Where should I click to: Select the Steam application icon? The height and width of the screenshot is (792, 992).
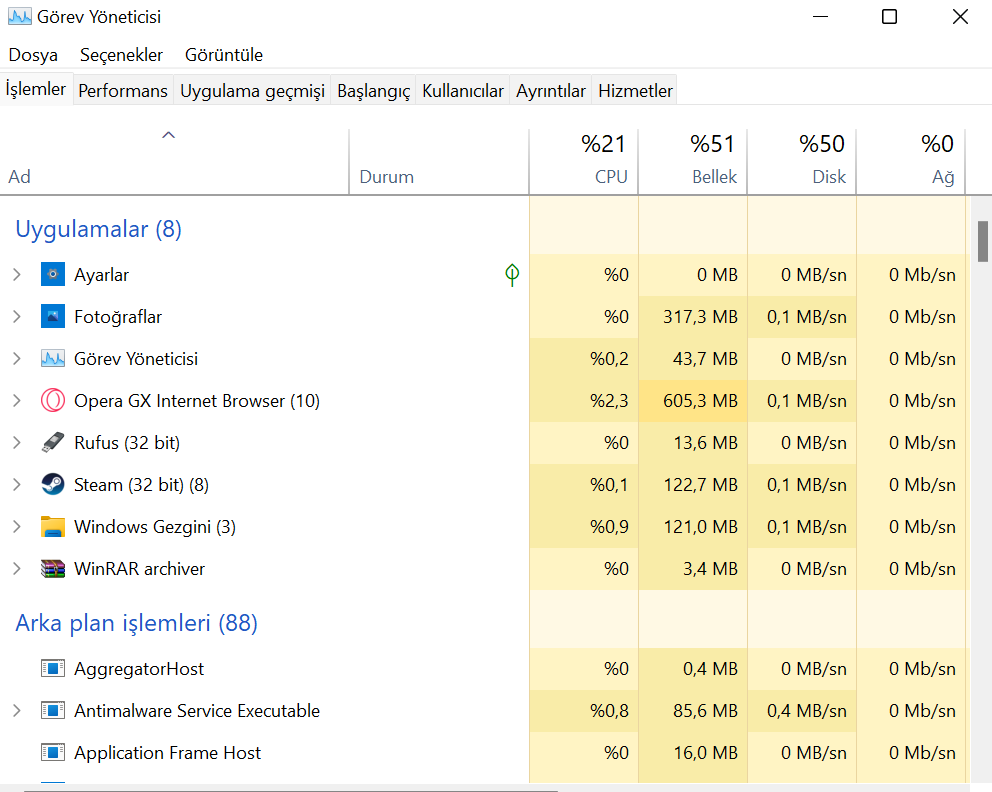[x=52, y=485]
